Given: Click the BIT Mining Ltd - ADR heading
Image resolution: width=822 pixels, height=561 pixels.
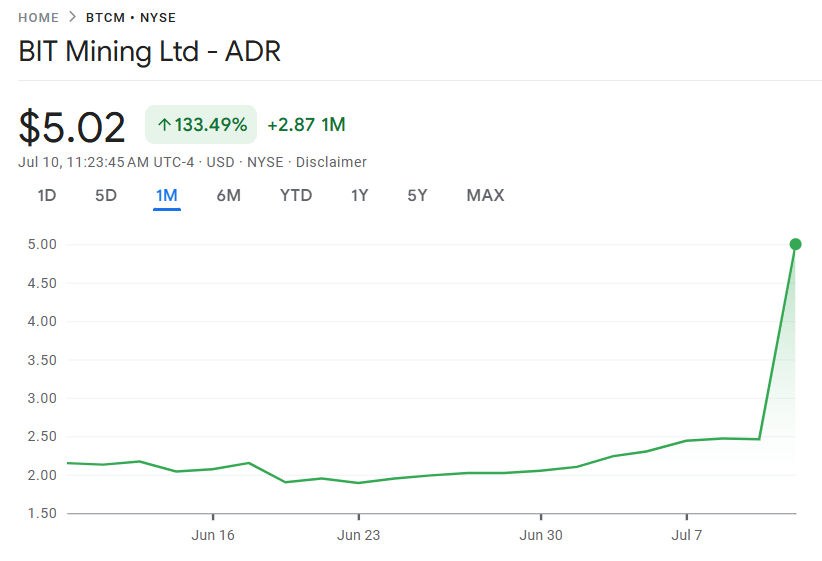Looking at the screenshot, I should 150,52.
